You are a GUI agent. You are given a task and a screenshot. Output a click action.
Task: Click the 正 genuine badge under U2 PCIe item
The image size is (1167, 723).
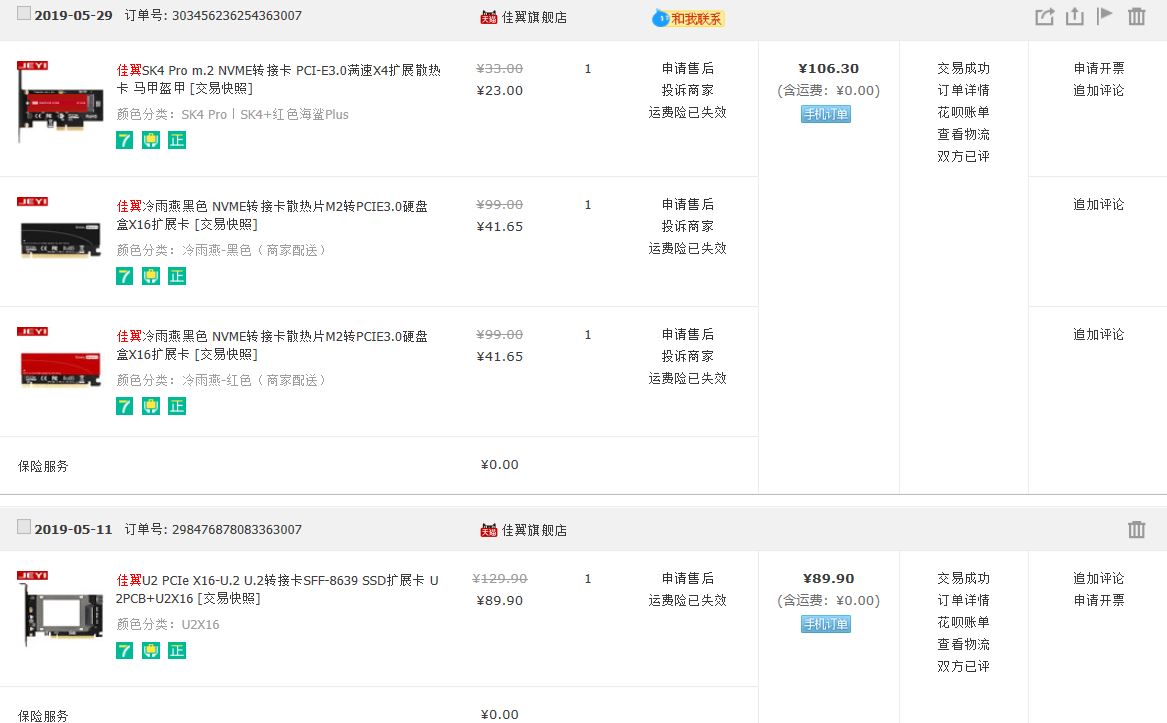[177, 650]
